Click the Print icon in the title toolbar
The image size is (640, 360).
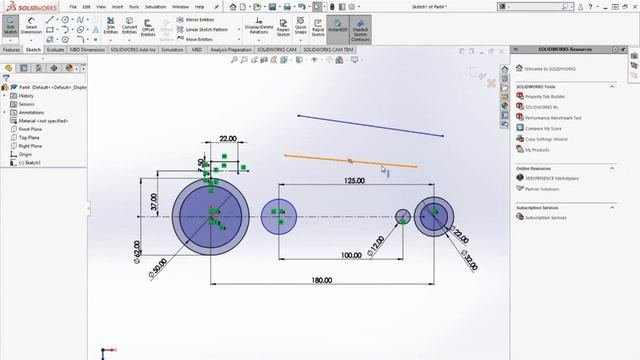coord(287,7)
